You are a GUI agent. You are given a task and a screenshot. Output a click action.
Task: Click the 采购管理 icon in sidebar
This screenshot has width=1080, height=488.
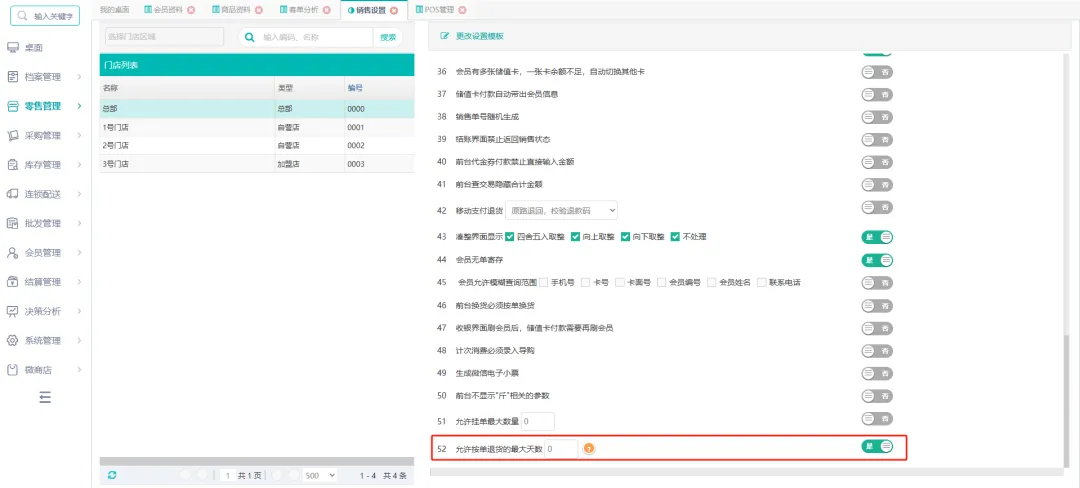click(x=12, y=136)
